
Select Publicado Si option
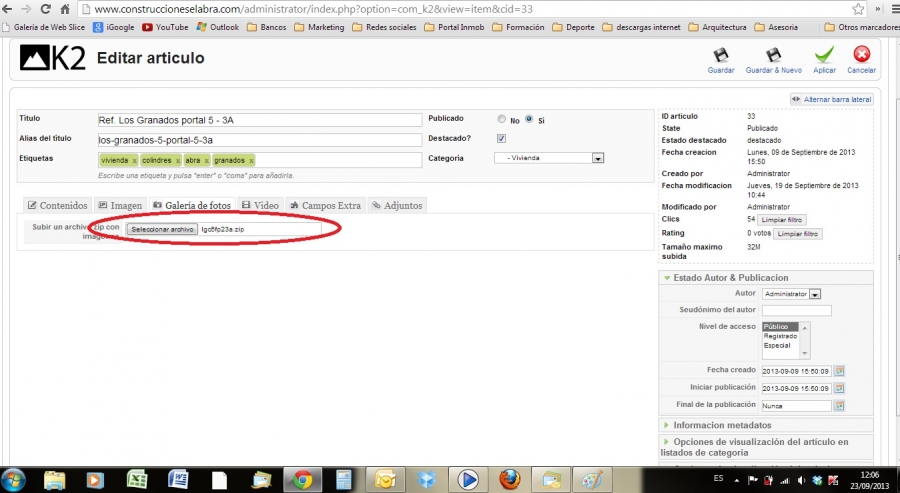[x=529, y=119]
